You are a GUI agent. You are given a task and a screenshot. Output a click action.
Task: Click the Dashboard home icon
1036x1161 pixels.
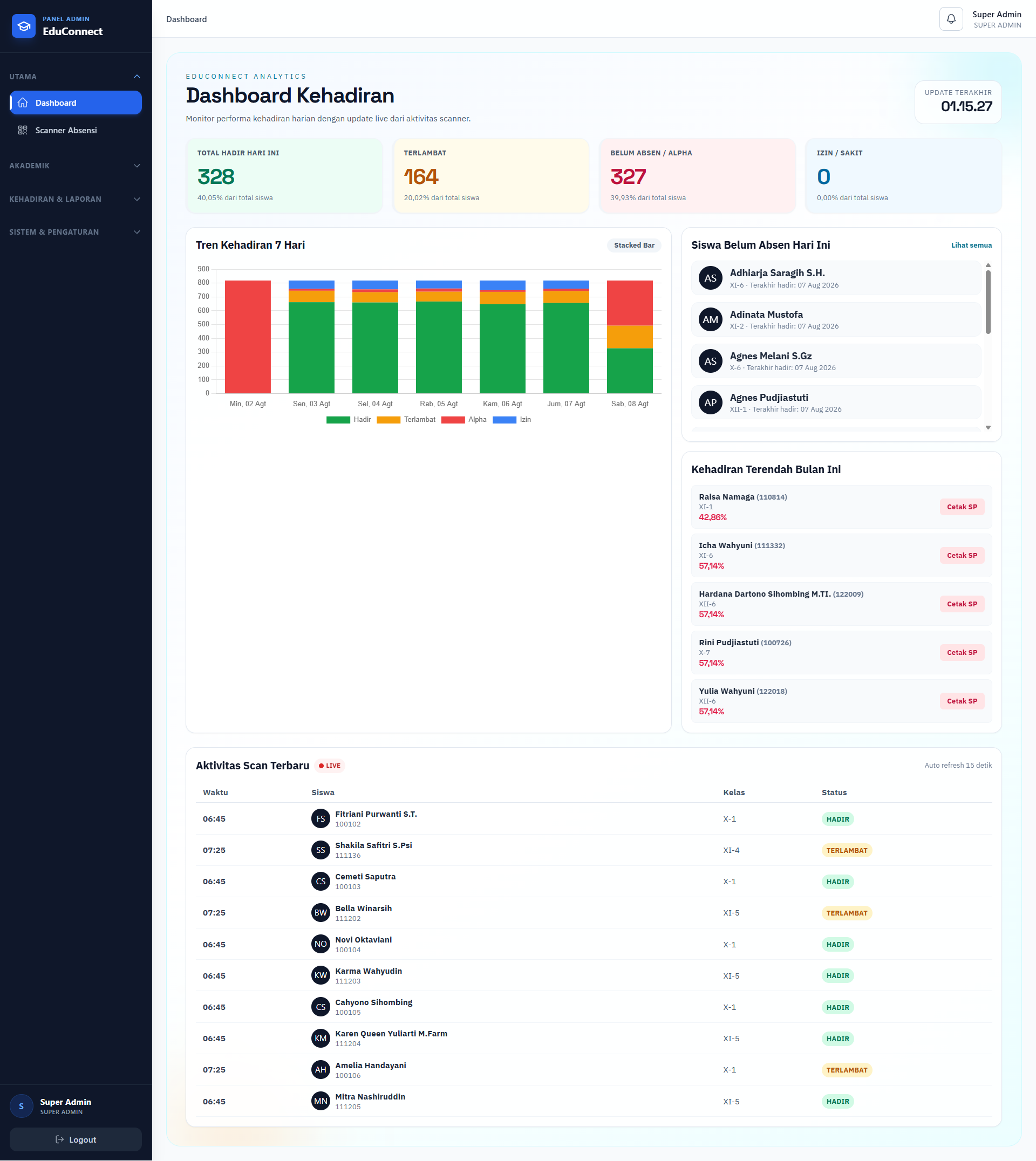tap(23, 103)
